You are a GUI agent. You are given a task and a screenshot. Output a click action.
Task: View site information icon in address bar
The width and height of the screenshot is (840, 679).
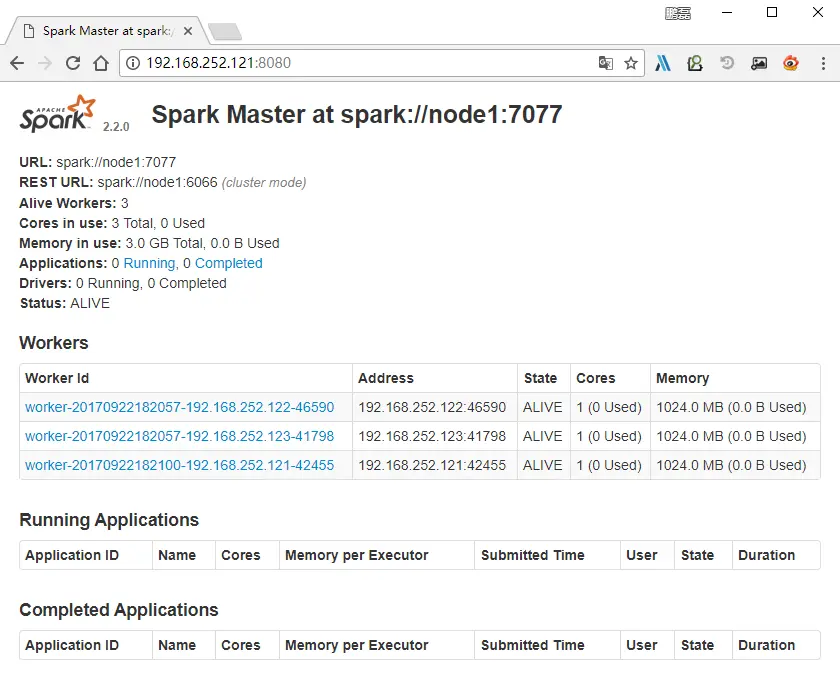pos(133,63)
